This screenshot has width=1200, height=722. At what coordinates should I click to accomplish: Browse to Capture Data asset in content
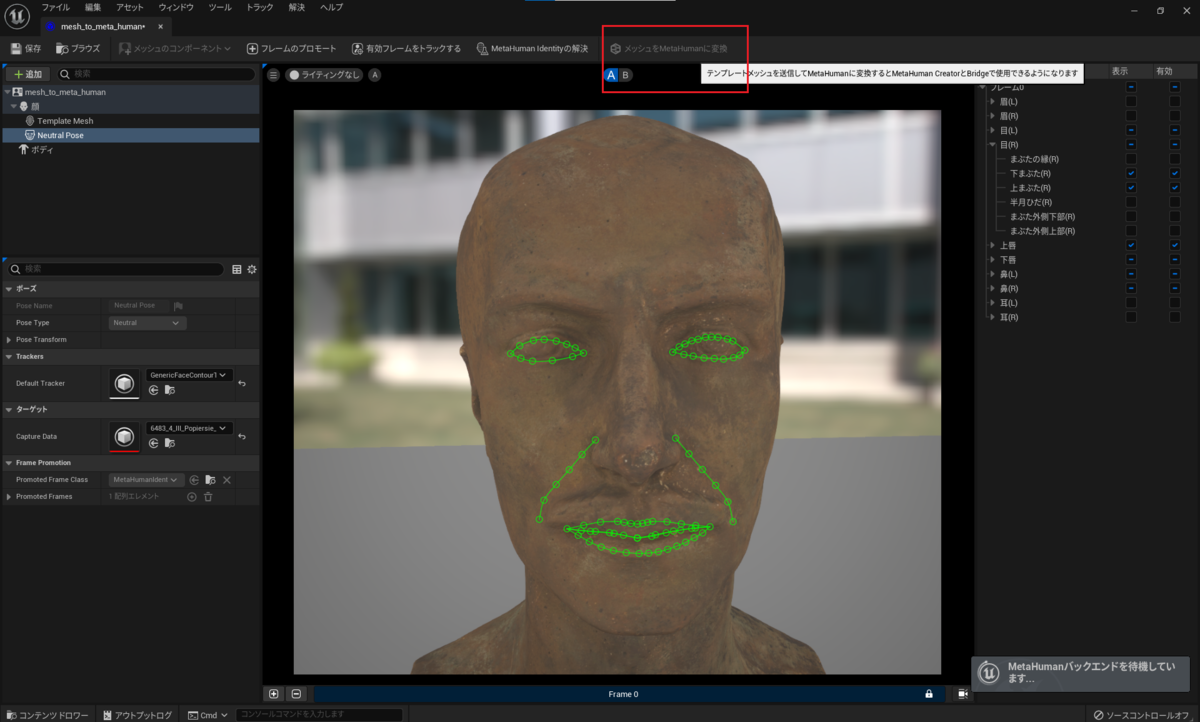point(169,443)
